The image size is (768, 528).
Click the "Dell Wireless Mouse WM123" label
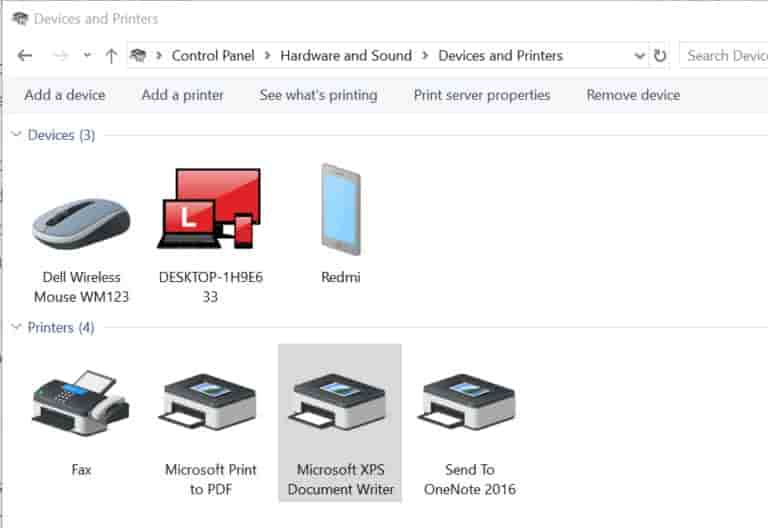point(81,287)
